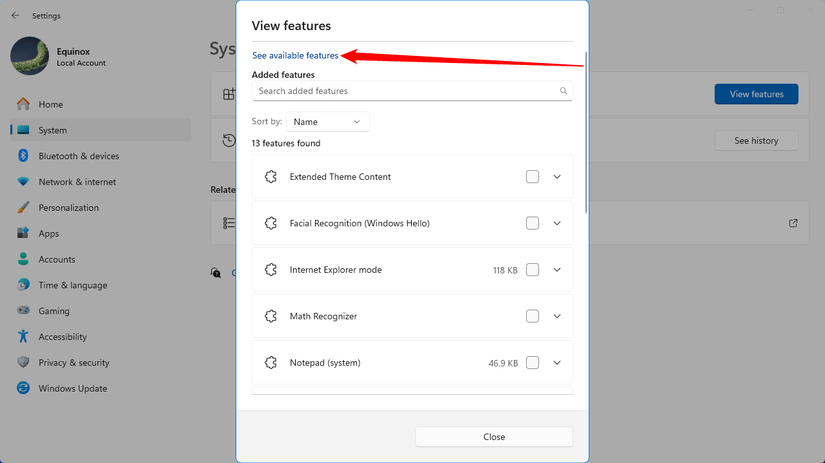Screen dimensions: 825x463
Task: Click the Personalization paintbrush icon
Action: (23, 208)
